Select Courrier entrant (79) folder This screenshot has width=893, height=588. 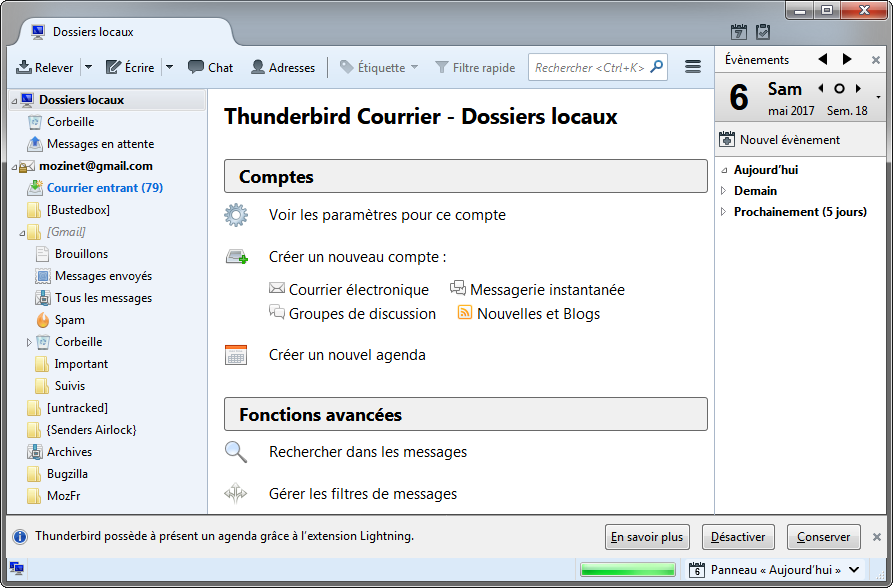pos(105,187)
